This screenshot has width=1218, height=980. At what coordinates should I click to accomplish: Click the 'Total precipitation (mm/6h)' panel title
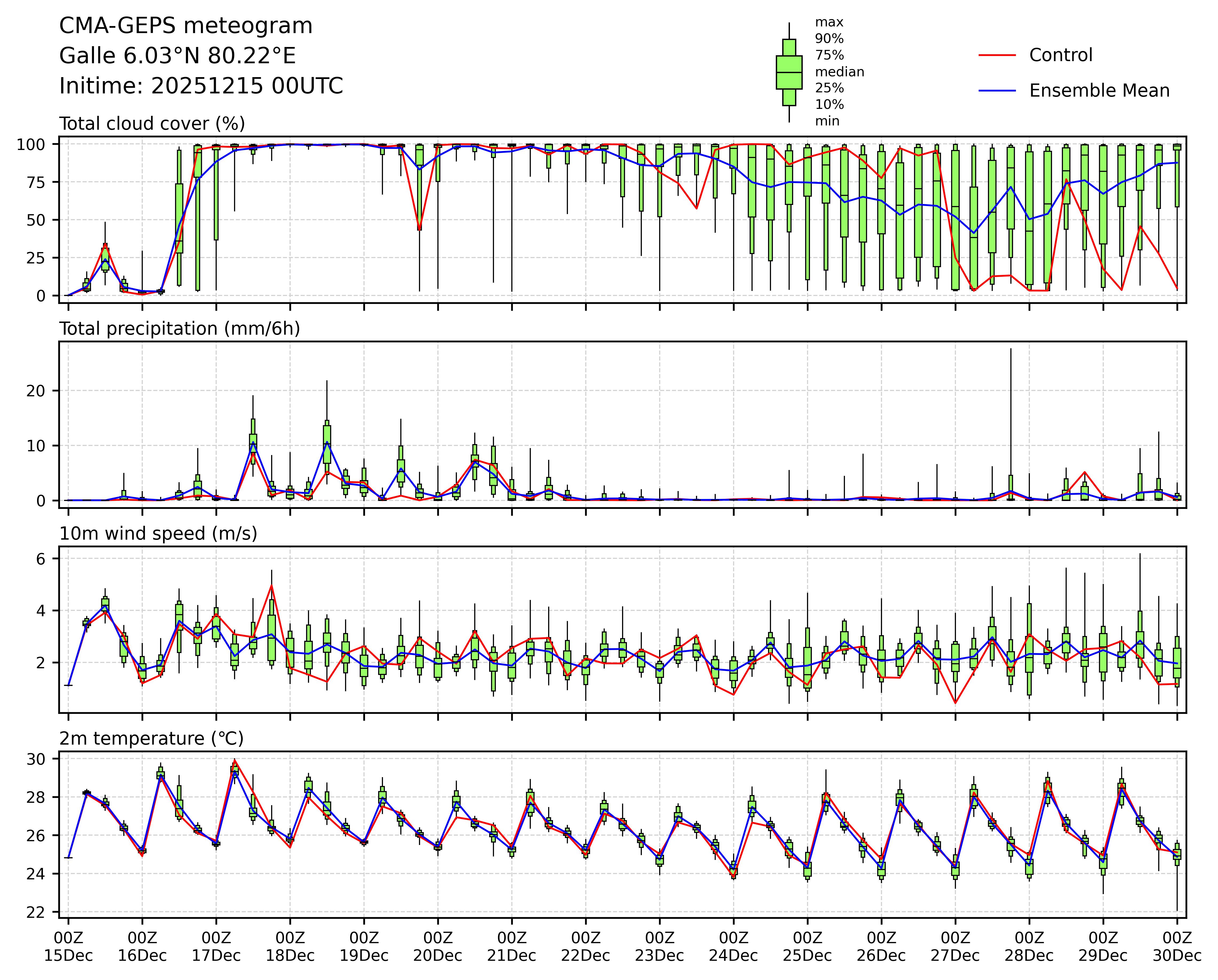[x=180, y=329]
